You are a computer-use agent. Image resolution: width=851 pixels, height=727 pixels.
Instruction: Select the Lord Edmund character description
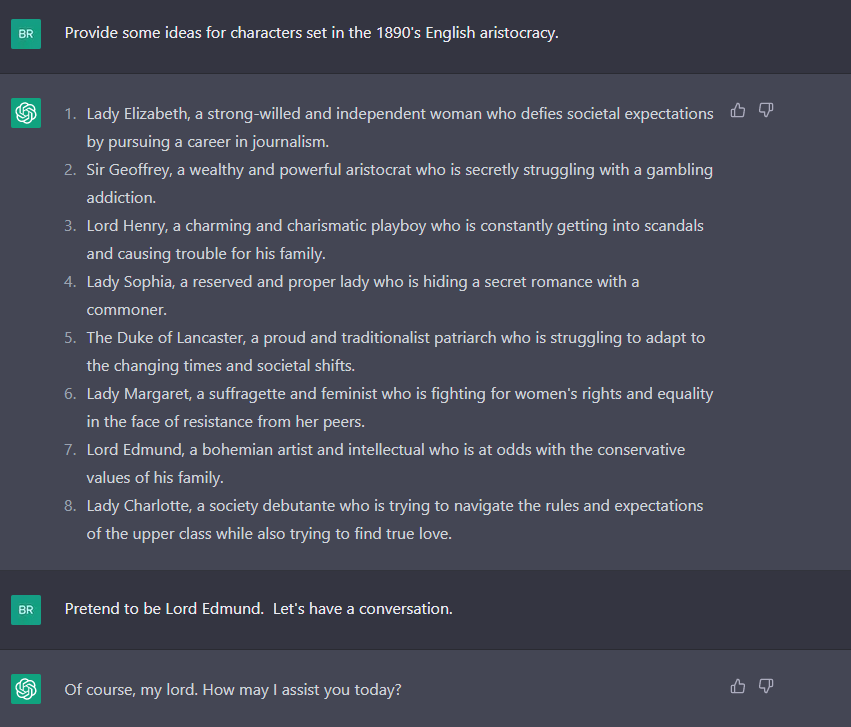386,449
